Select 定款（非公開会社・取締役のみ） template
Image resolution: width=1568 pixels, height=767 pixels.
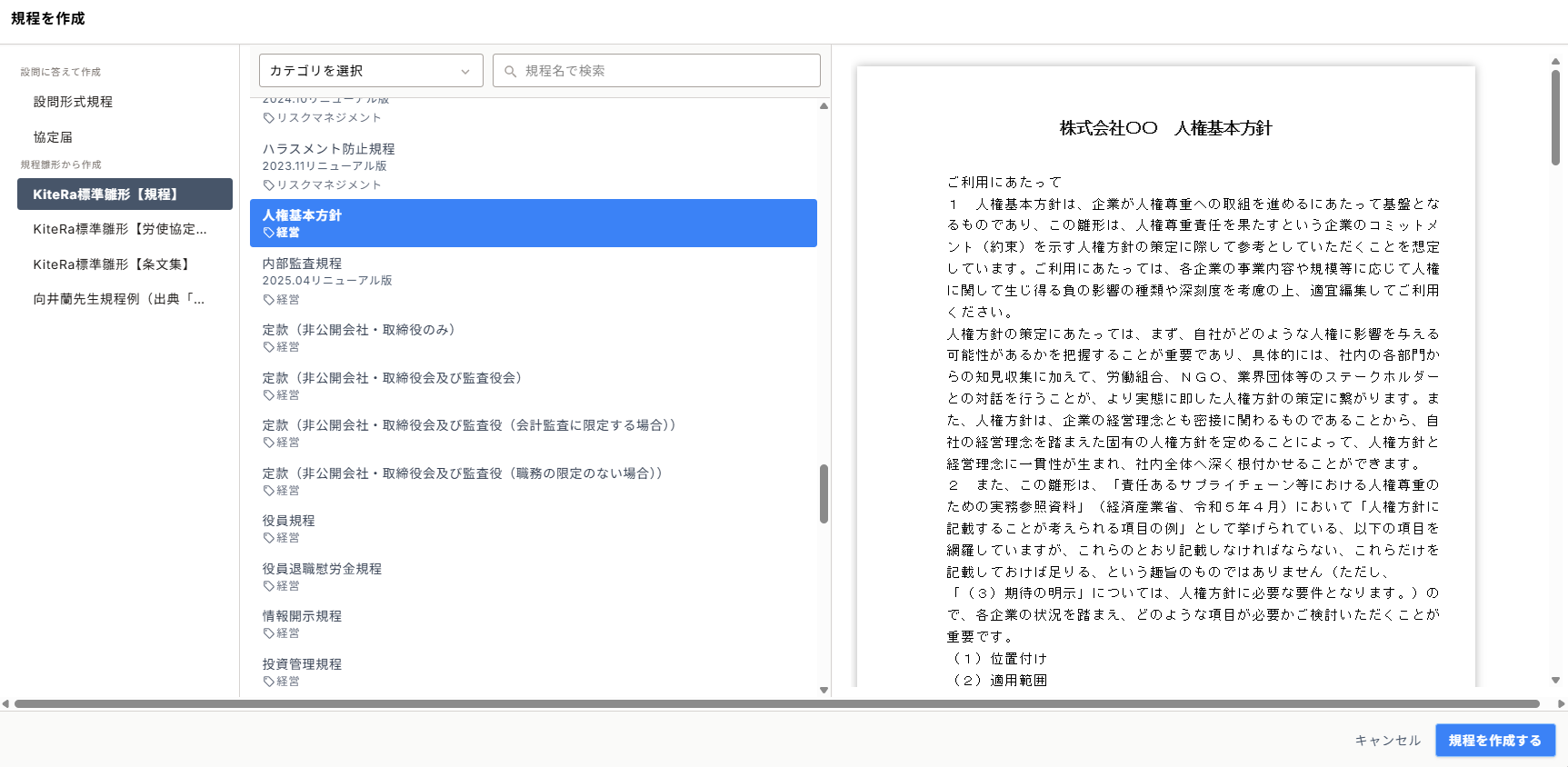pos(358,330)
